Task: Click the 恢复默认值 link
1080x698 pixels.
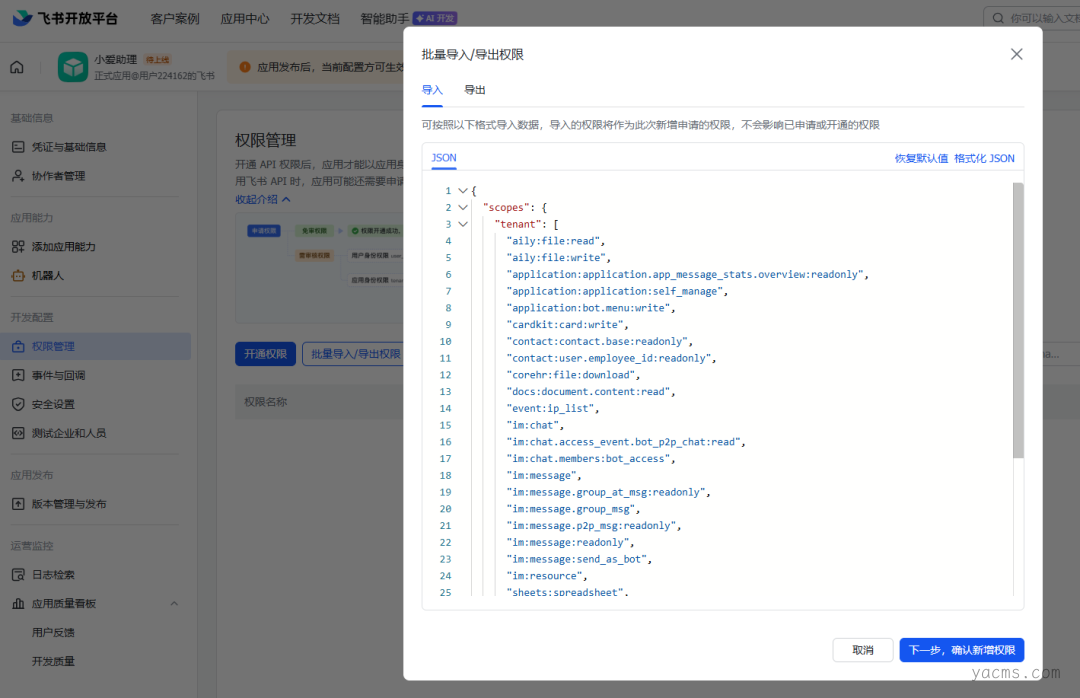Action: (x=921, y=158)
